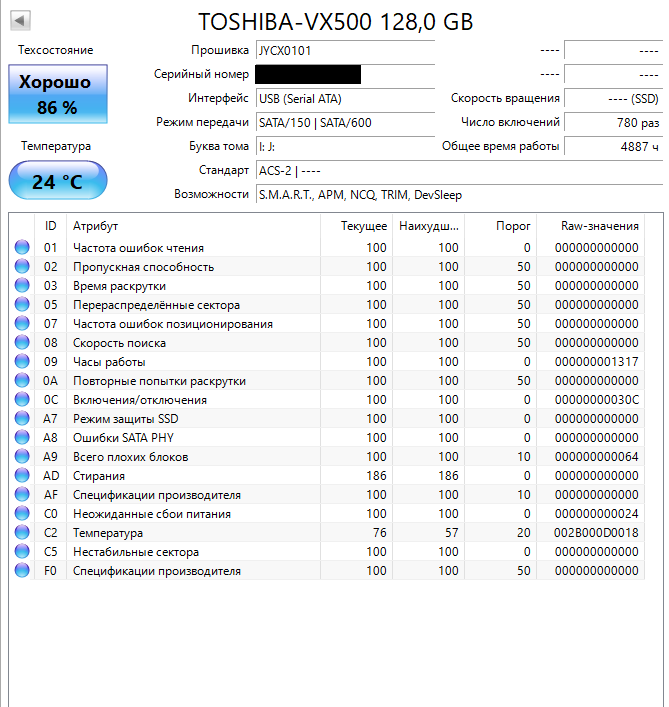This screenshot has height=707, width=669.
Task: Select the Ошибки SATA PHY attribute name
Action: pyautogui.click(x=124, y=437)
